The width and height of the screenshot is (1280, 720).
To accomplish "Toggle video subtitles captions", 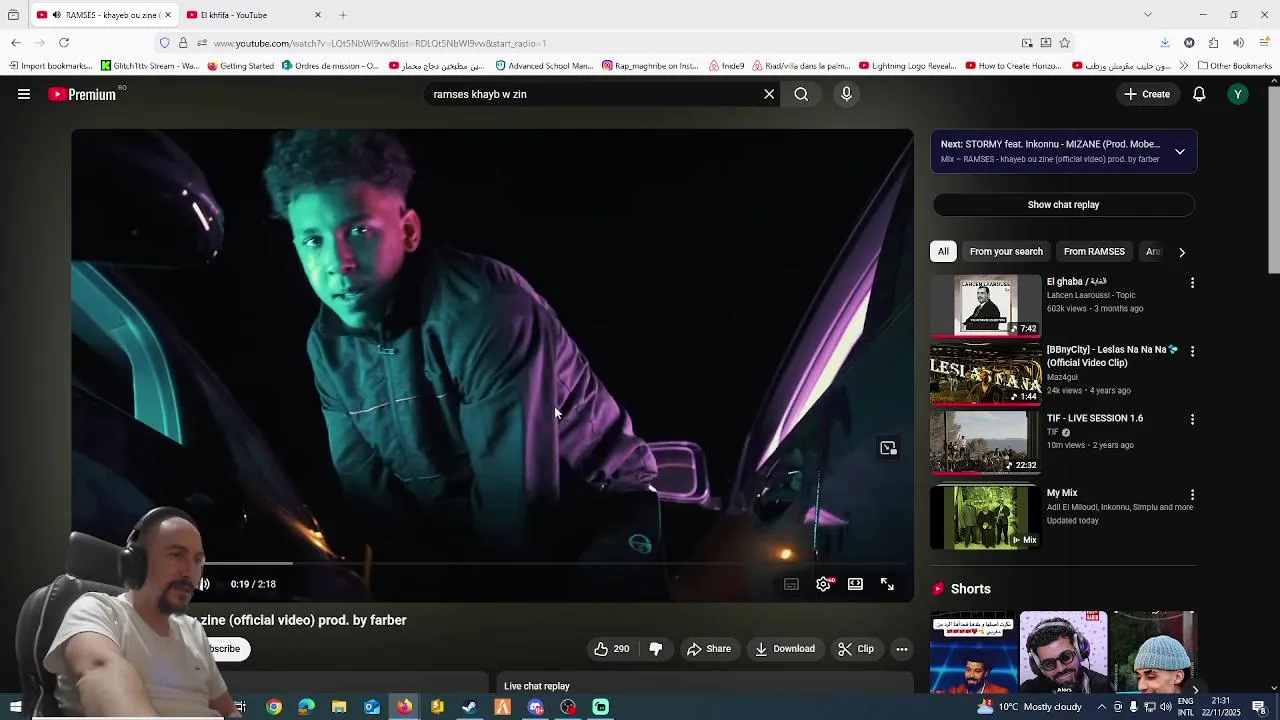I will point(791,584).
